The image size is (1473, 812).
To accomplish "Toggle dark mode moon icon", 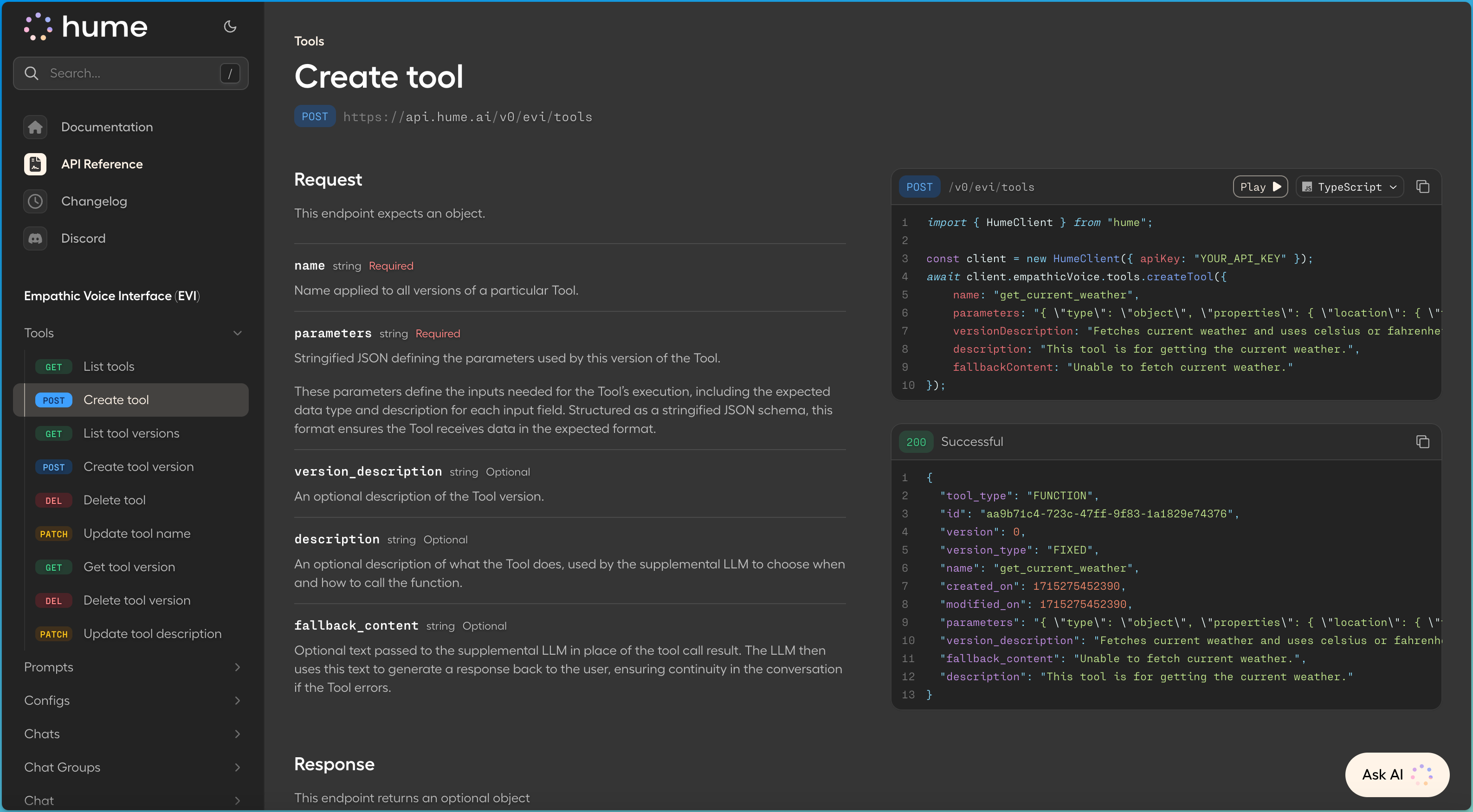I will (230, 26).
